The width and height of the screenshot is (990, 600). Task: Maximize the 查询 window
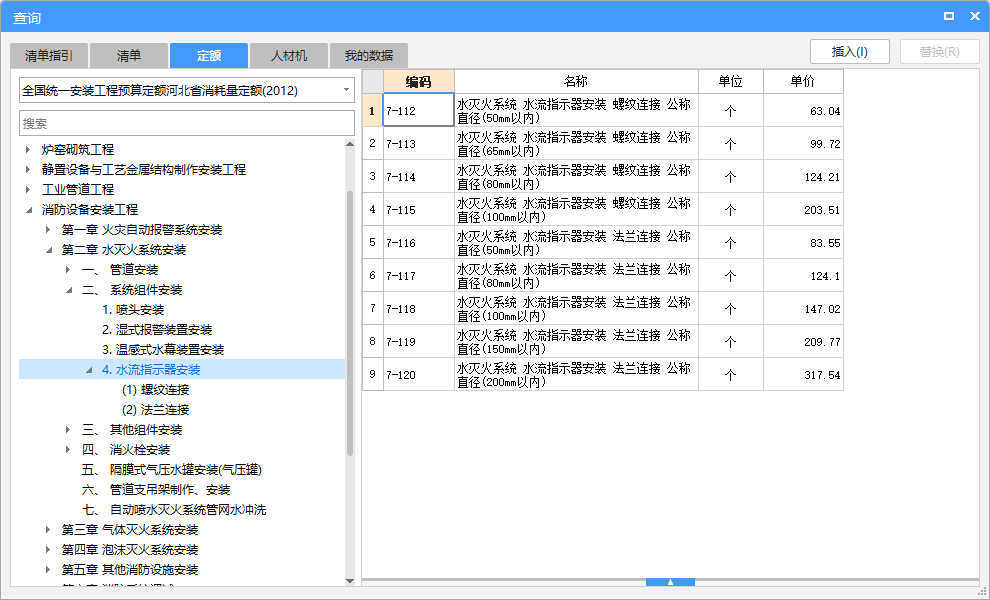[948, 16]
